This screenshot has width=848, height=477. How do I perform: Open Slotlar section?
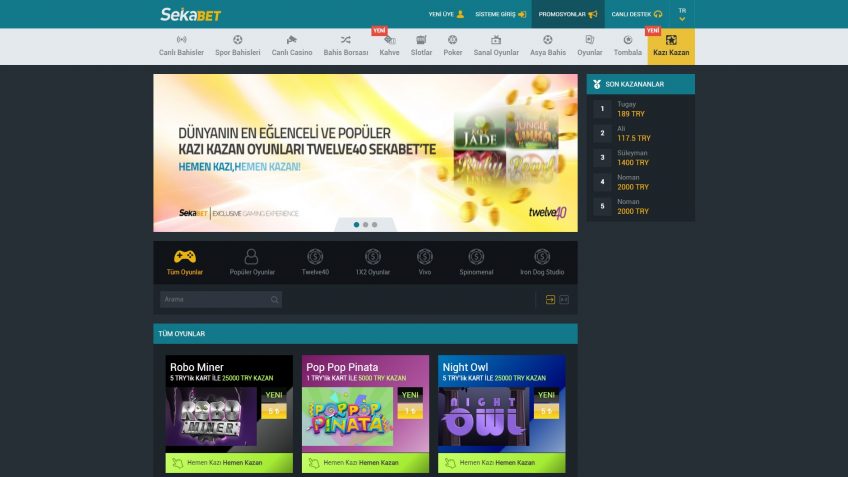click(421, 46)
